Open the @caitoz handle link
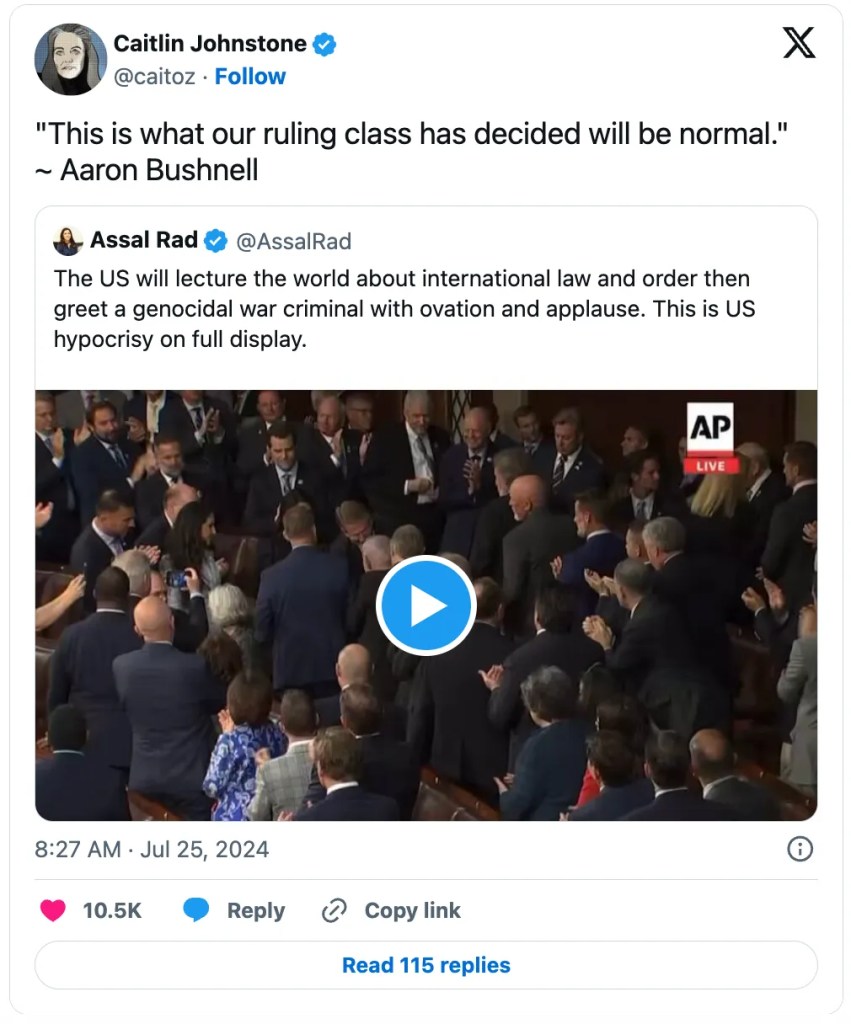The height and width of the screenshot is (1024, 851). (154, 77)
